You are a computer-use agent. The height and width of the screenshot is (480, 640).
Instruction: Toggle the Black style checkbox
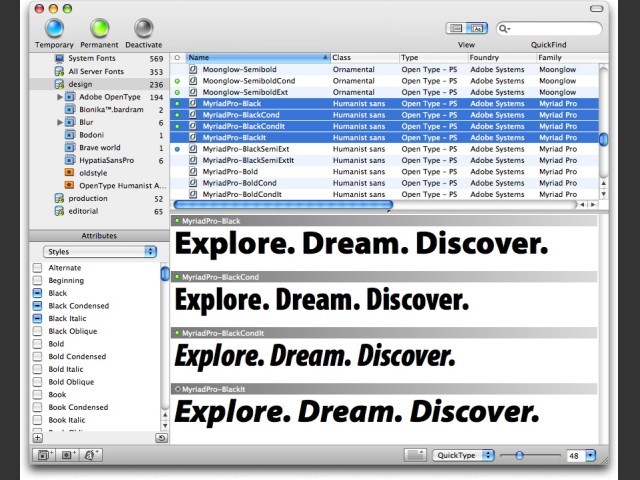[38, 293]
